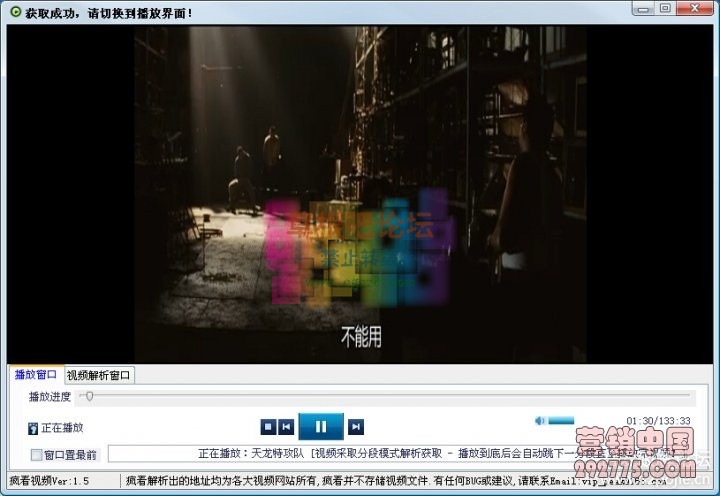Viewport: 720px width, 496px height.
Task: Click the 正在播放 status icon
Action: click(33, 428)
